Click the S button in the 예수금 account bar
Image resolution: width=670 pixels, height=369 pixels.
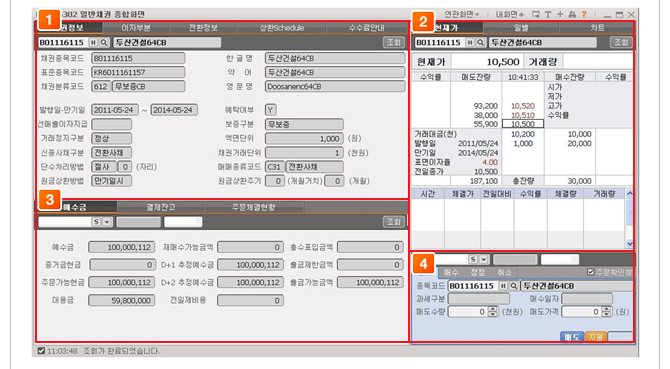[96, 222]
